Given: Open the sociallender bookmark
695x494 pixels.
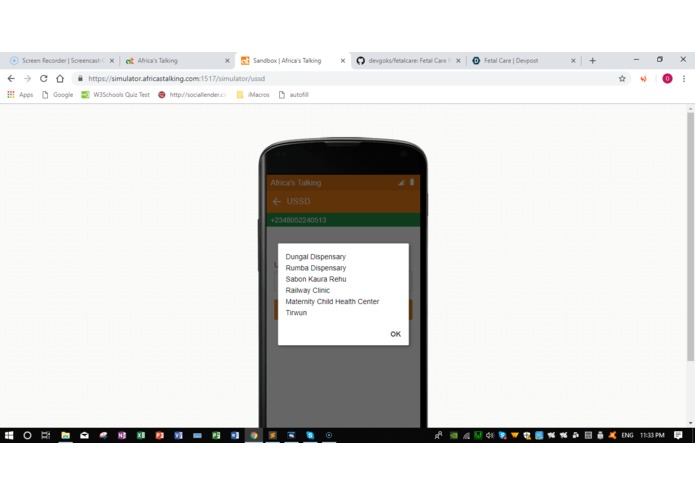Looking at the screenshot, I should (x=192, y=94).
